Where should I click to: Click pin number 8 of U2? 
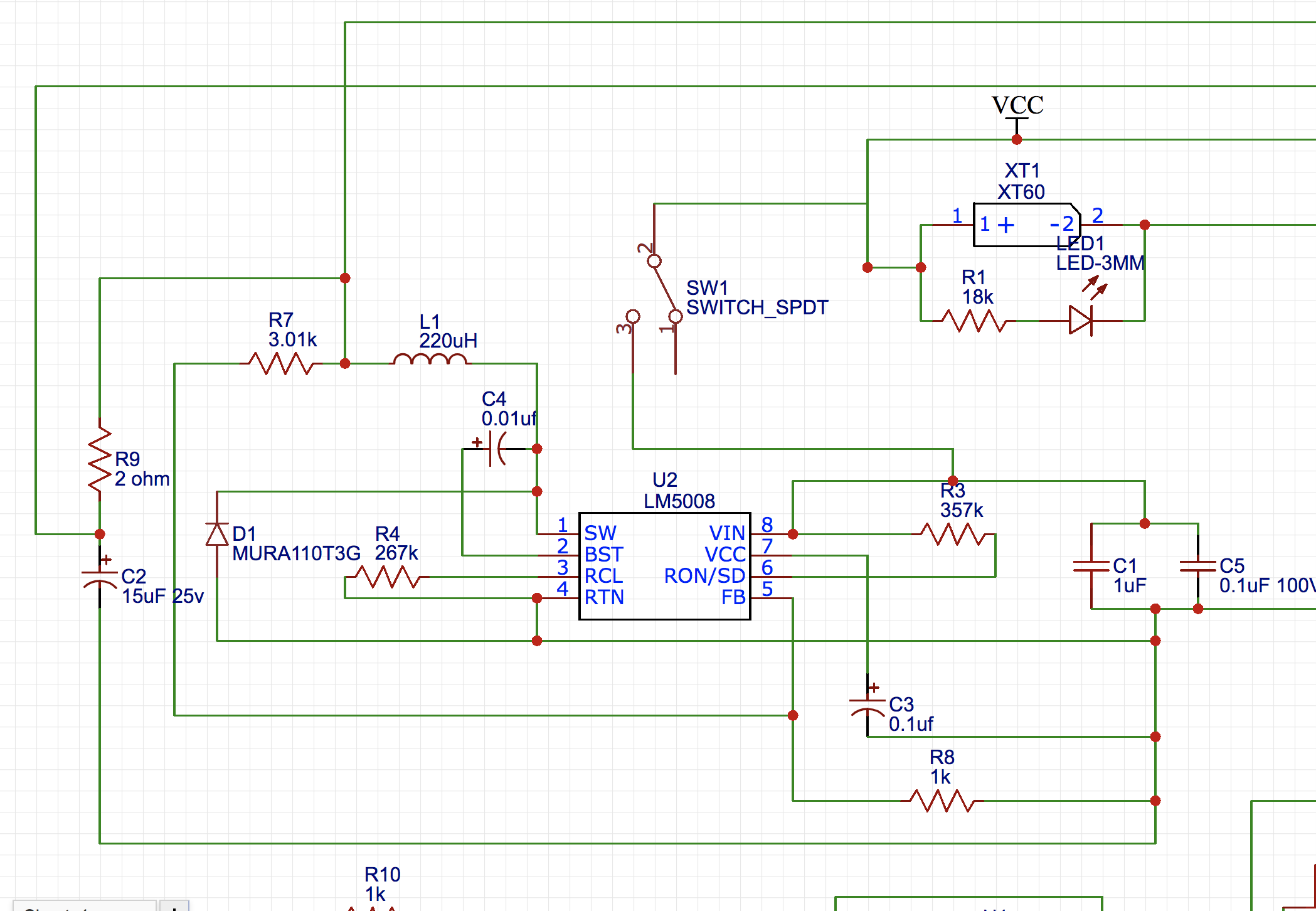click(767, 525)
